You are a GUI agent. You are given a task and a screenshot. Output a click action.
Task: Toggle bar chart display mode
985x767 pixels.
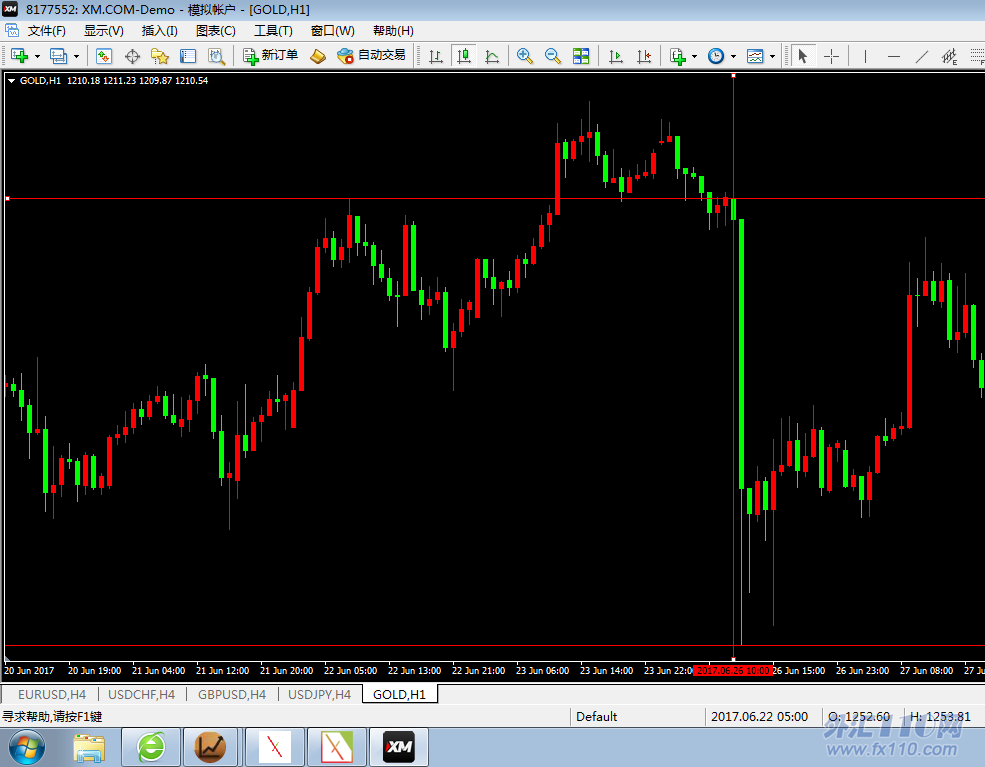coord(435,56)
